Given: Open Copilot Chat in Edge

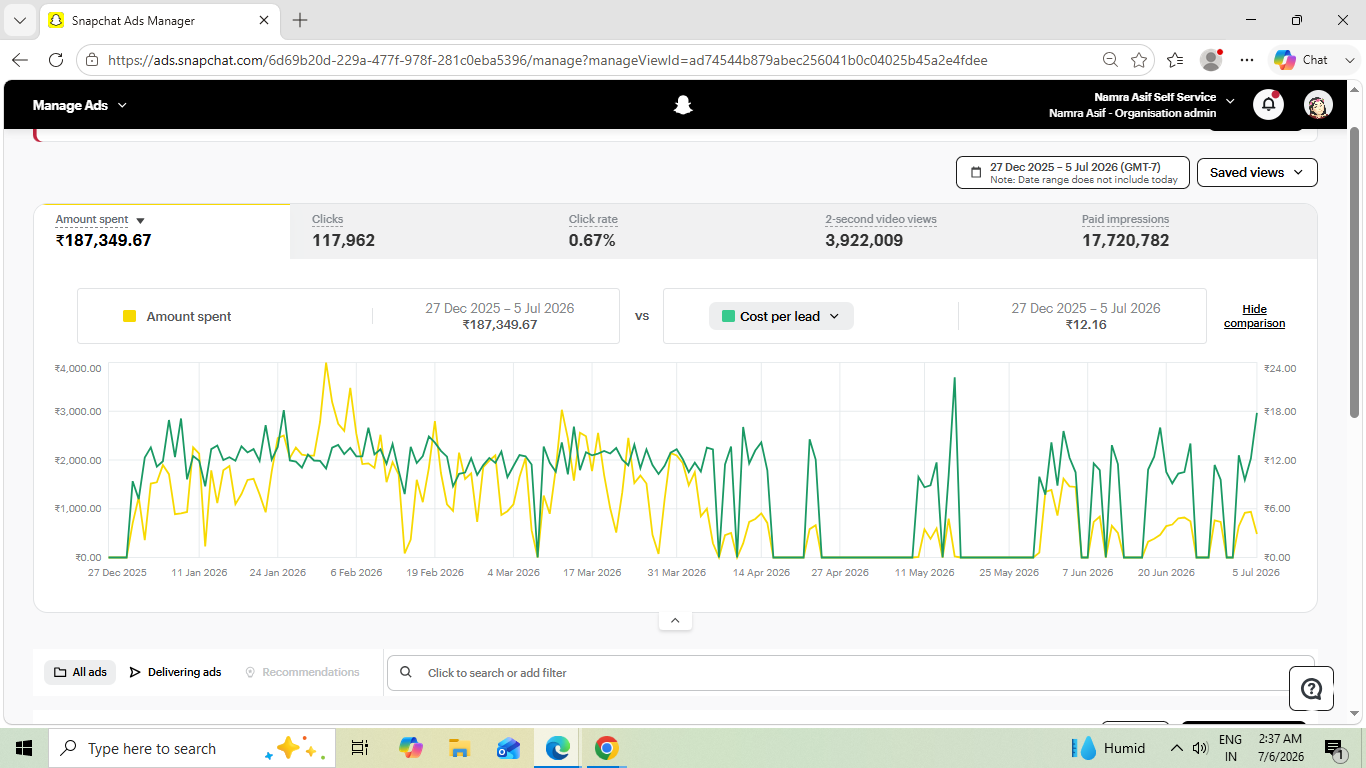Looking at the screenshot, I should (x=1302, y=60).
